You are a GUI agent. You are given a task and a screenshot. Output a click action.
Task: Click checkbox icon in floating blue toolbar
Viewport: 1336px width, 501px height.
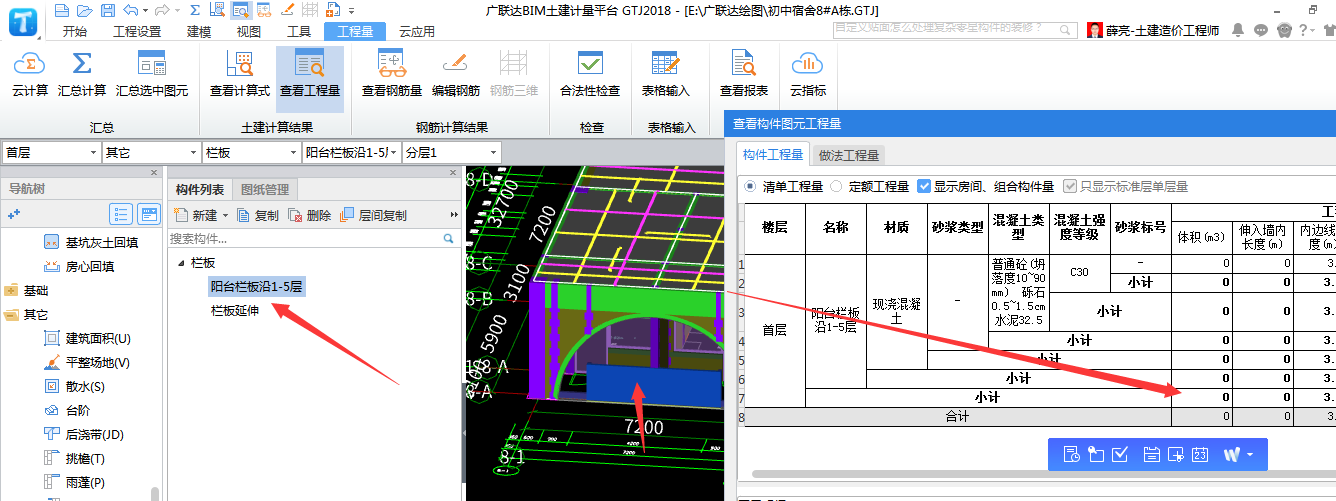point(1121,454)
